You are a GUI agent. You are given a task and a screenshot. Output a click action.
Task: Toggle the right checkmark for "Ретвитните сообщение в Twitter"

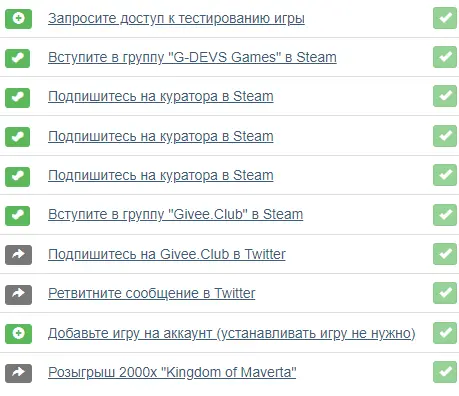[445, 293]
